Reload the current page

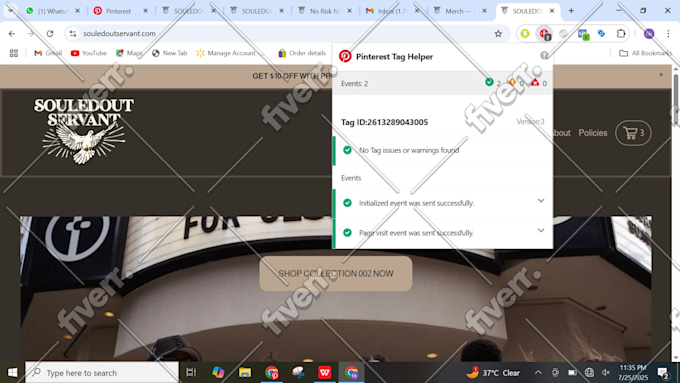[50, 33]
